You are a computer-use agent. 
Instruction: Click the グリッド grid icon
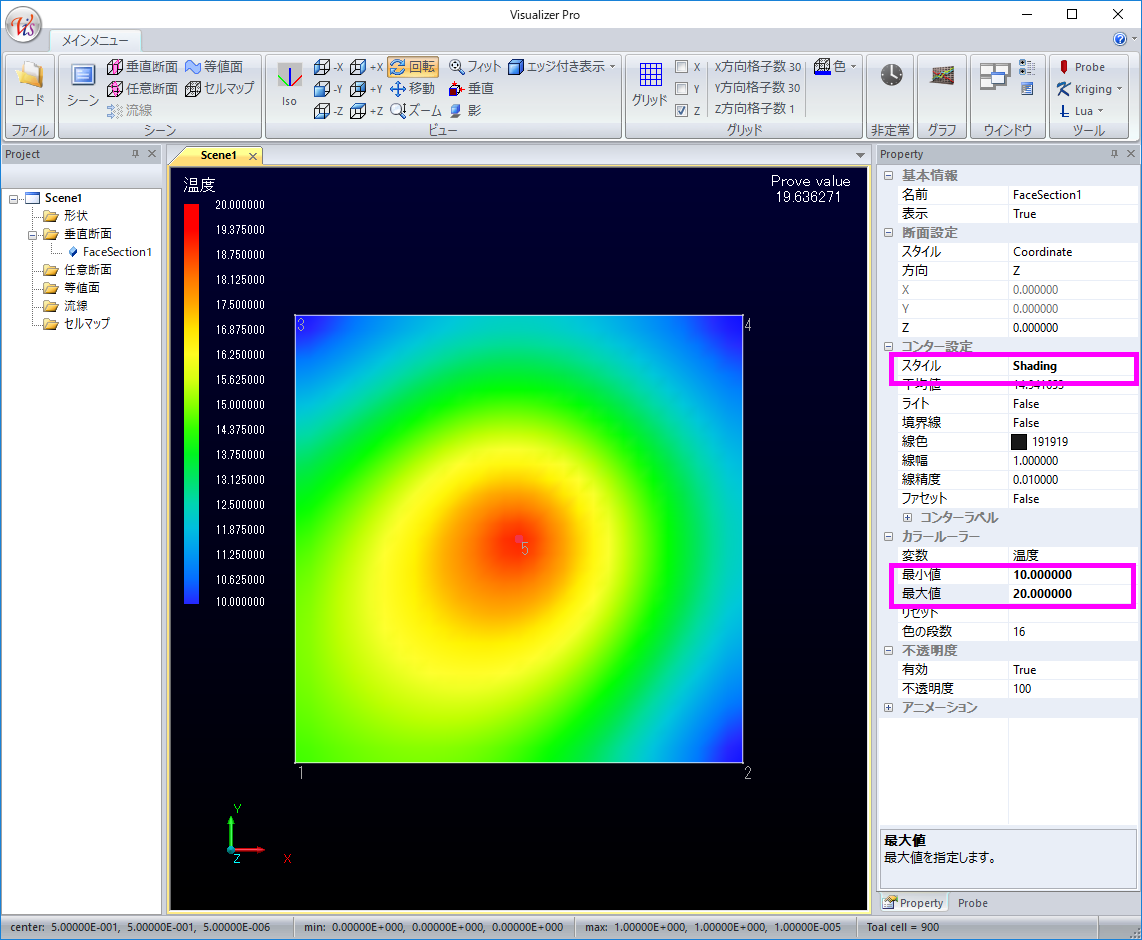coord(650,84)
